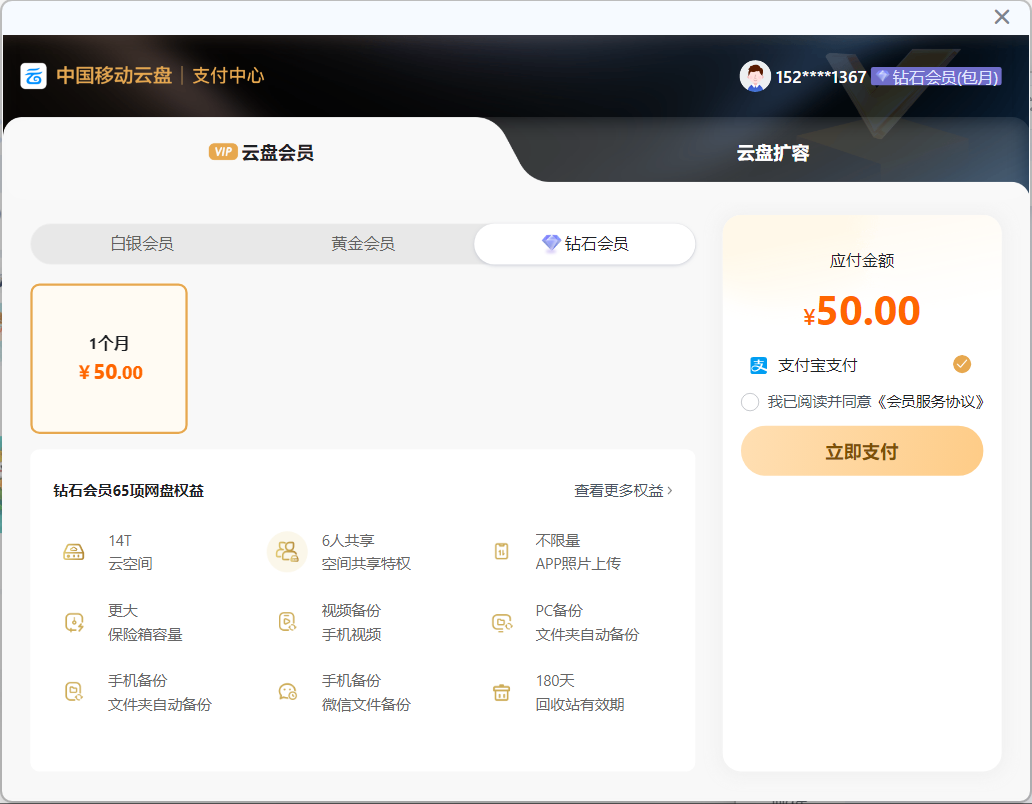This screenshot has width=1032, height=804.
Task: Choose the 1个月 ¥50.00 plan card
Action: point(109,359)
